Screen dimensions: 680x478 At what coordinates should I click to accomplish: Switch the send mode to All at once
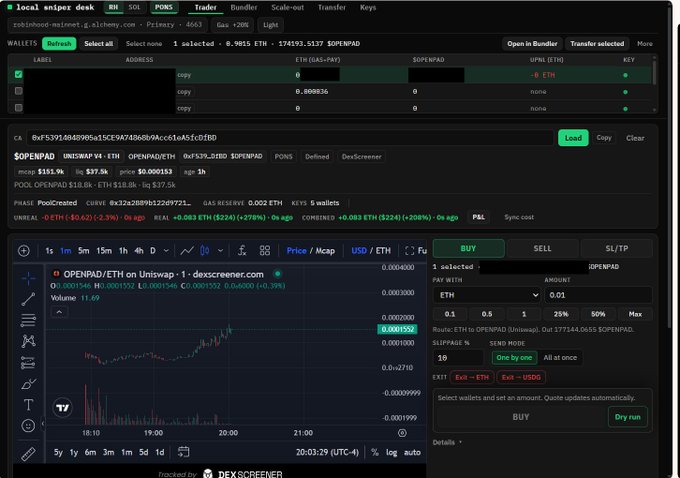click(560, 358)
